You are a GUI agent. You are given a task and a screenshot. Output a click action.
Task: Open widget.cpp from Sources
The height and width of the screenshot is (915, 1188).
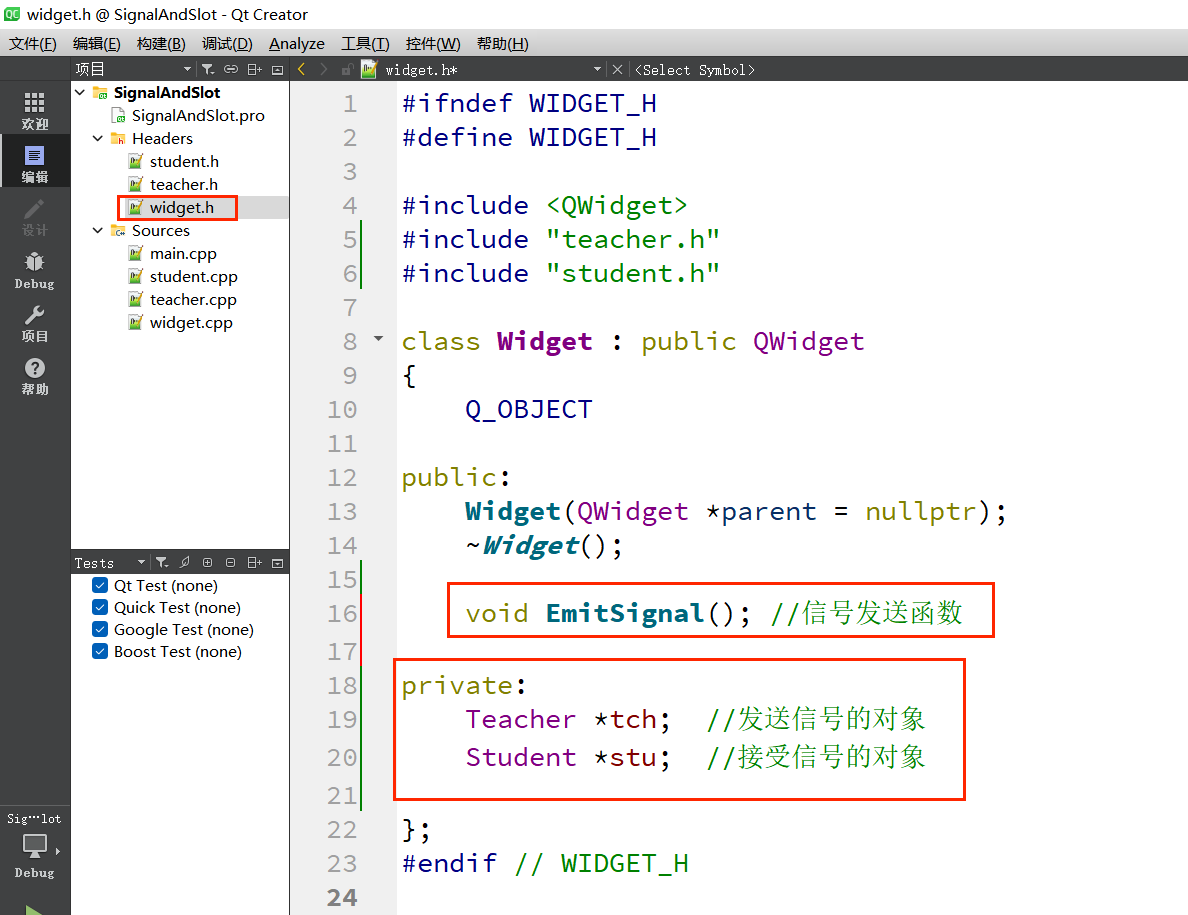[191, 323]
